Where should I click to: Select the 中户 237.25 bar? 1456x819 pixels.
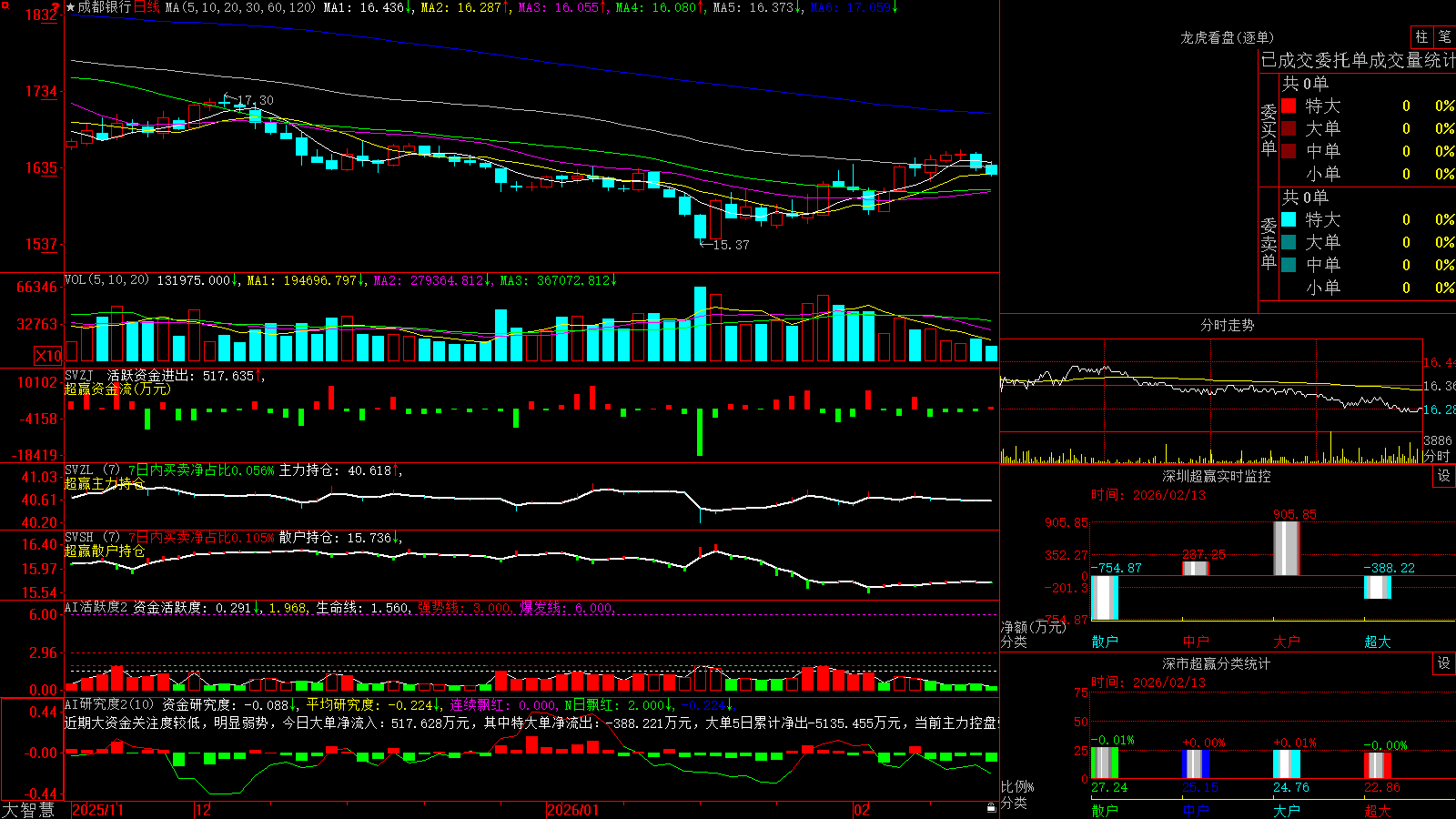click(1196, 568)
